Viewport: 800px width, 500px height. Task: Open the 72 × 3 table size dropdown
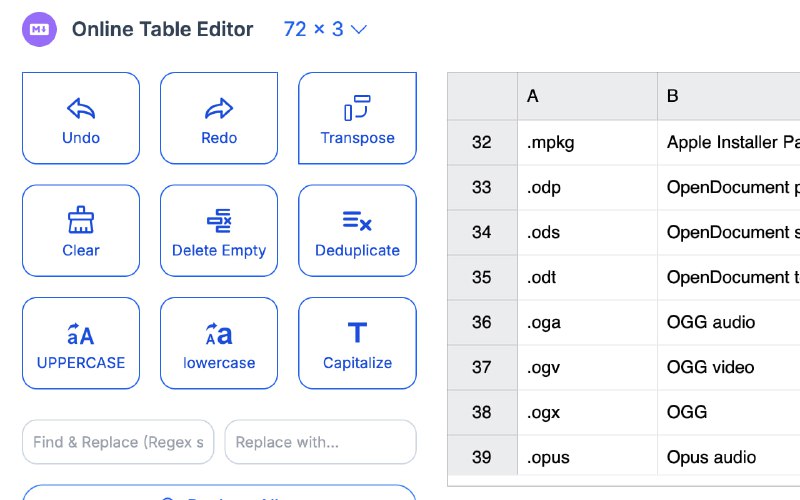point(325,30)
